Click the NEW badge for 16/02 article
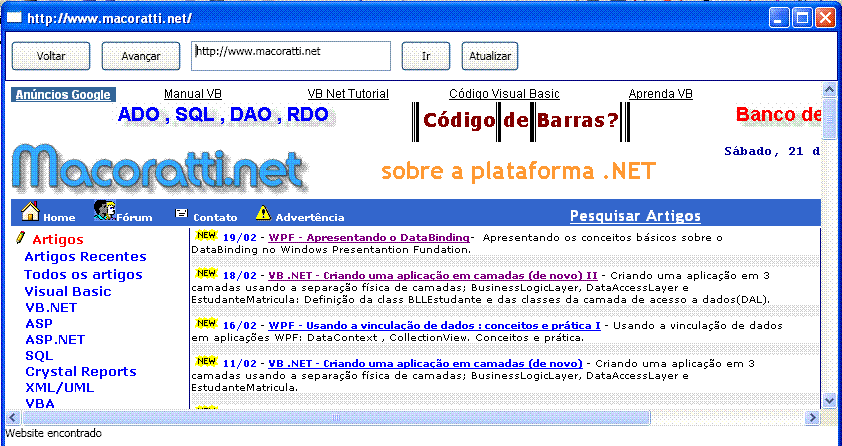The width and height of the screenshot is (842, 446). click(x=206, y=323)
